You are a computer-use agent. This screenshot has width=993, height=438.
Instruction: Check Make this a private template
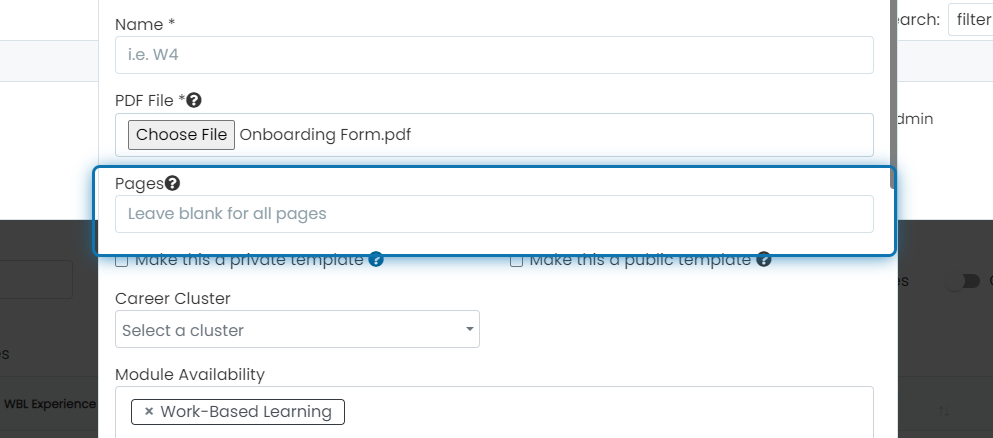(x=122, y=260)
